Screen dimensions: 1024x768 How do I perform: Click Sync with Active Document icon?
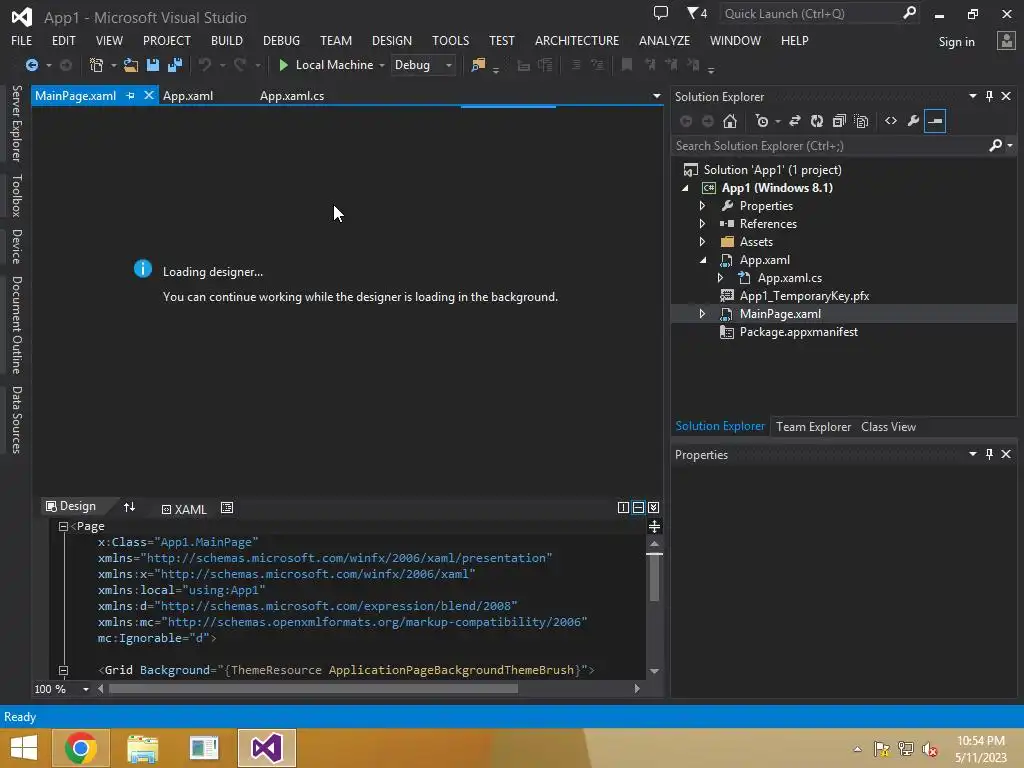pos(795,121)
